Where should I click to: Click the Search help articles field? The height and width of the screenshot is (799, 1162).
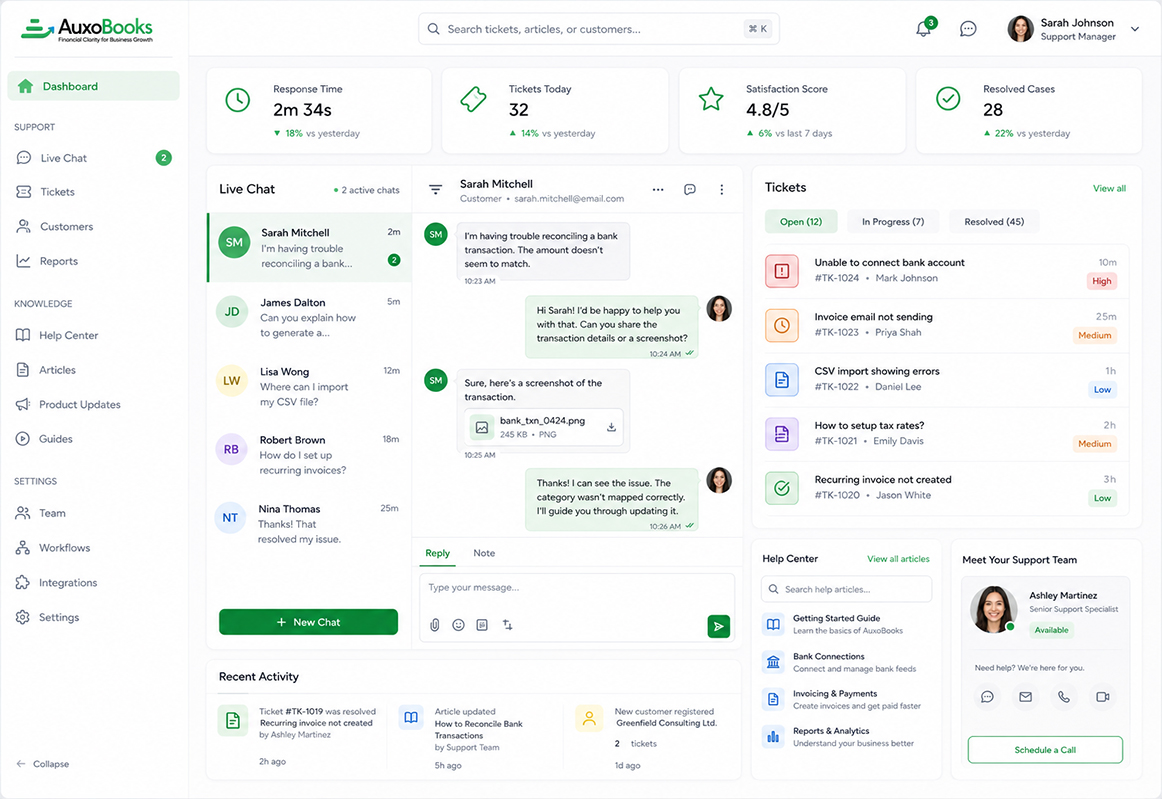[x=846, y=589]
